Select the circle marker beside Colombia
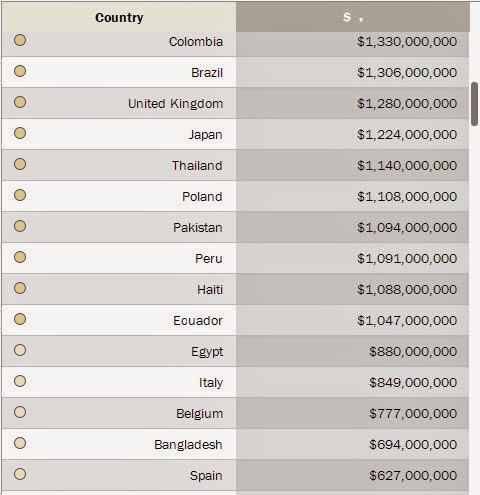This screenshot has height=495, width=480. pyautogui.click(x=20, y=40)
